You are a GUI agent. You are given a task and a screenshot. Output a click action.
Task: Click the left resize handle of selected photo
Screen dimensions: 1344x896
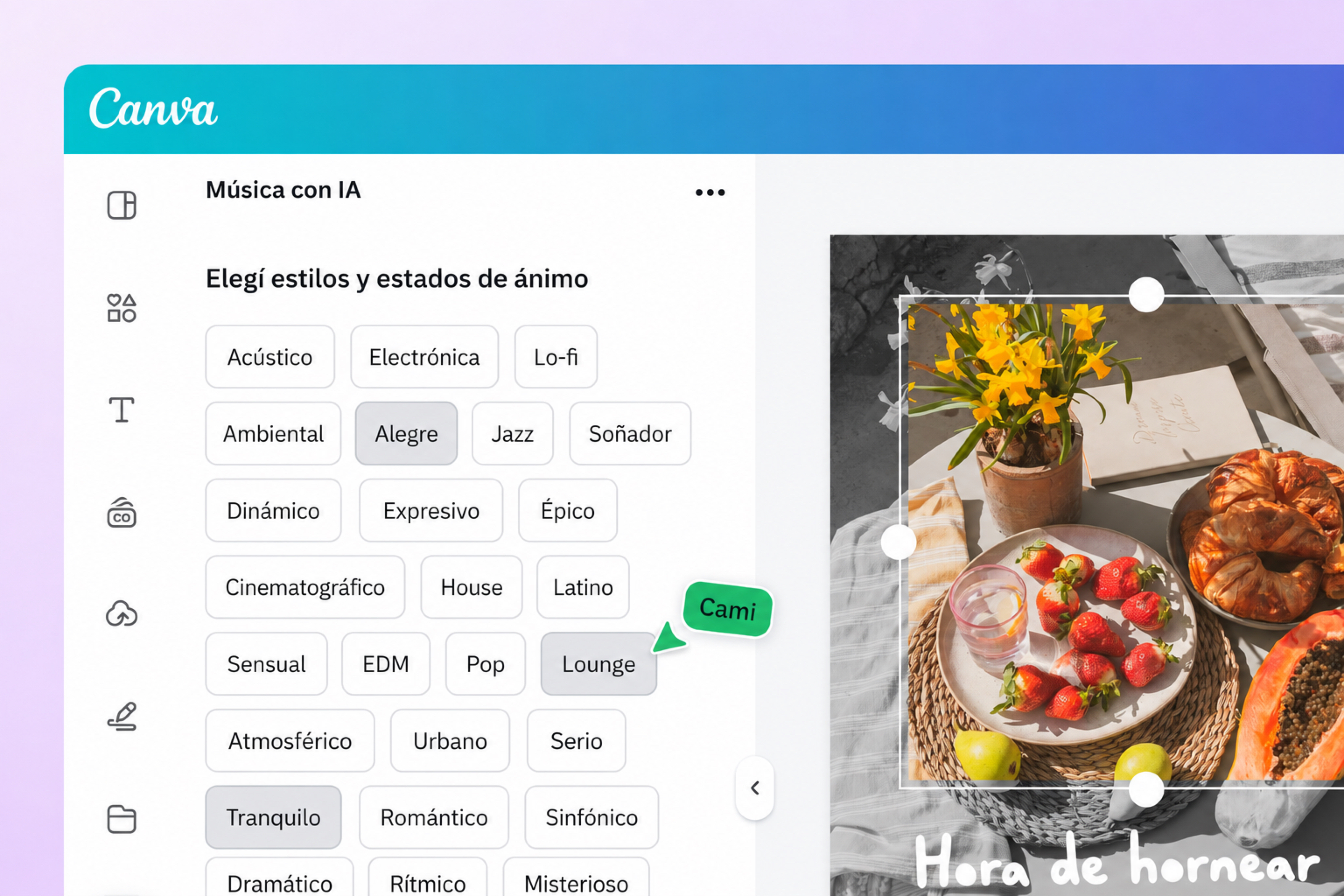[x=899, y=542]
